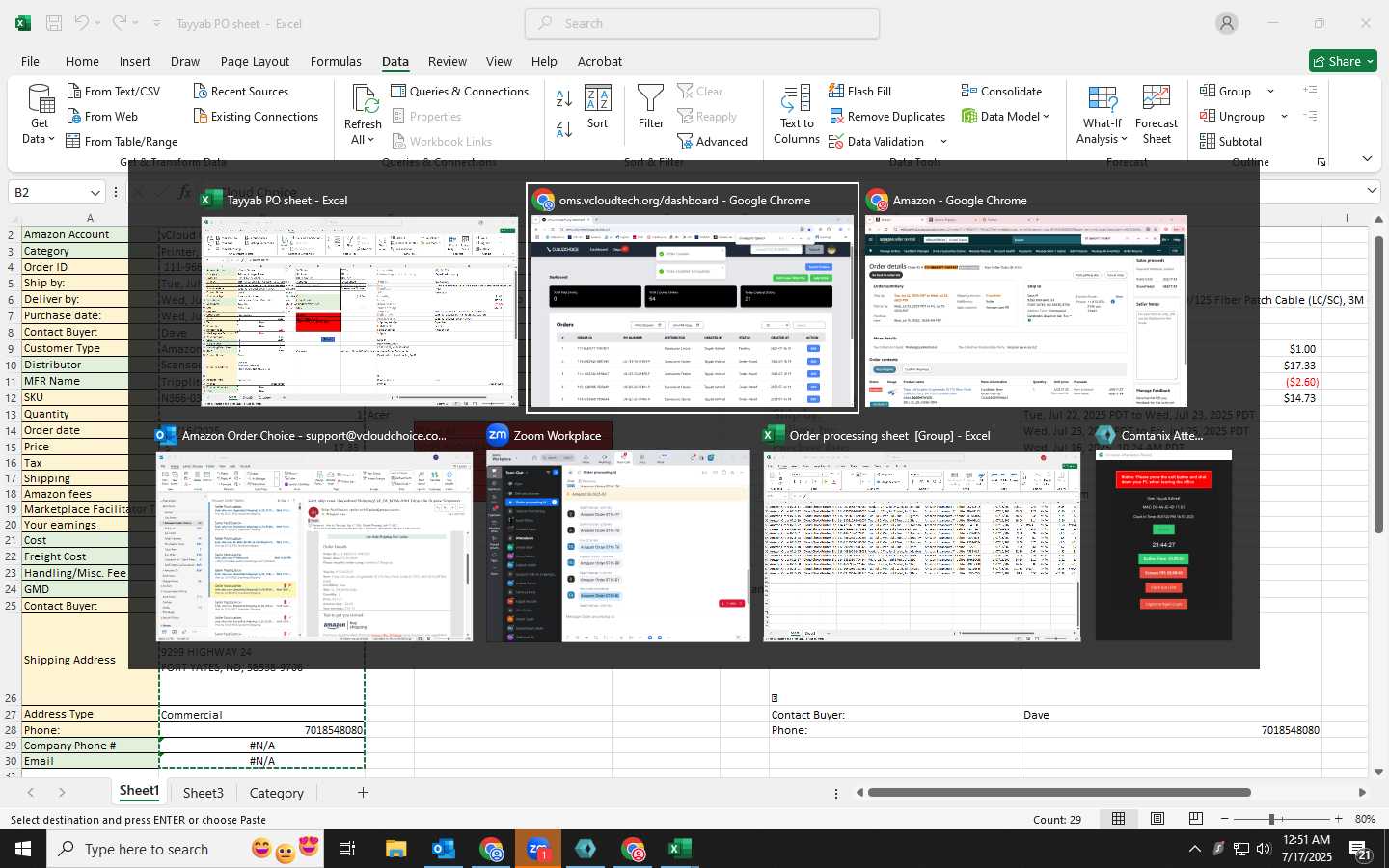This screenshot has width=1389, height=868.
Task: Open Data Validation dropdown arrow
Action: 943,142
